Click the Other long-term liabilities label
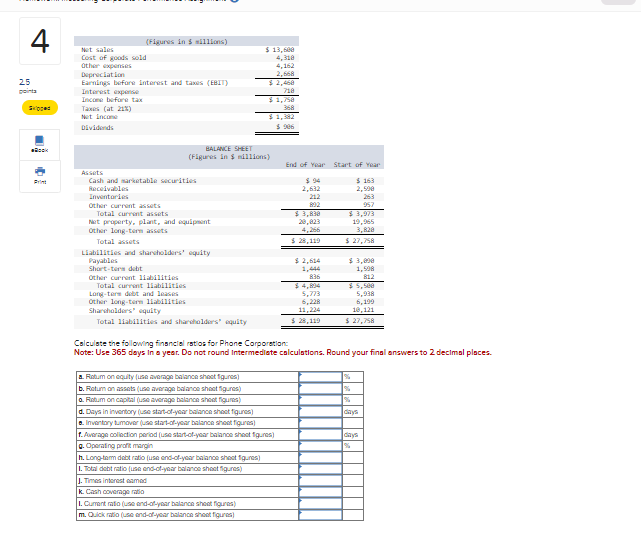641x540 pixels. pos(137,301)
